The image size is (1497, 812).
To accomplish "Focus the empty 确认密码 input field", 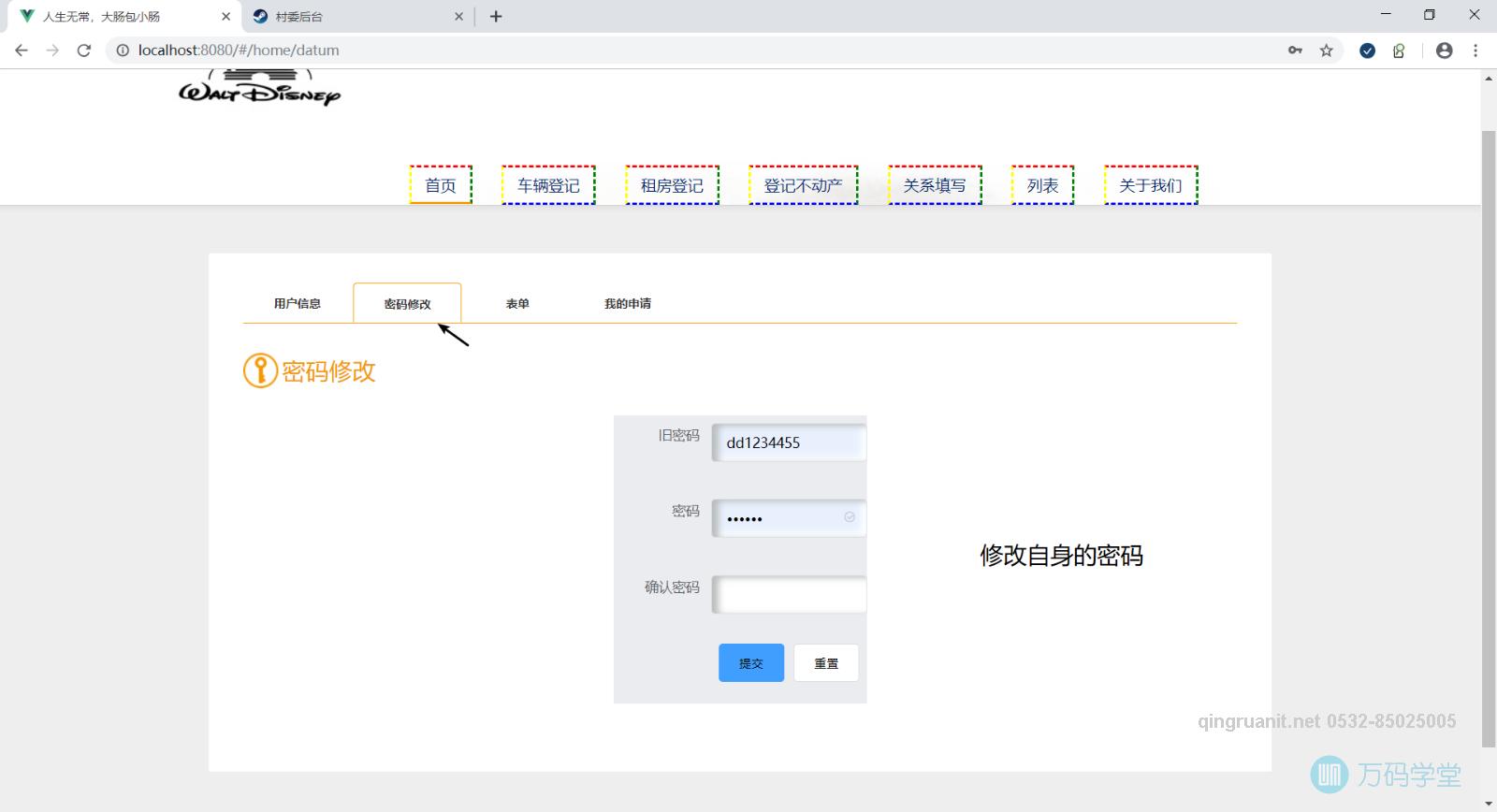I will click(x=789, y=594).
